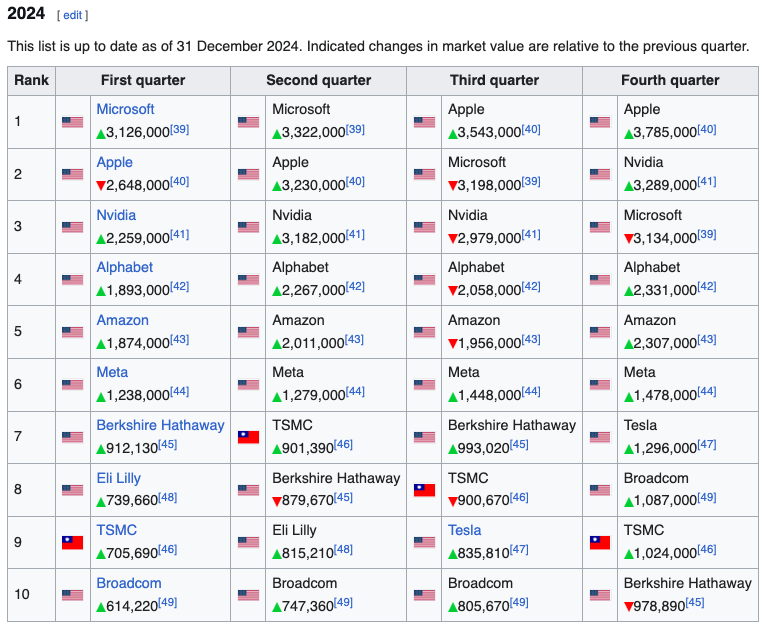Click the Fourth quarter column header
Screen dimensions: 774x639
pos(670,80)
